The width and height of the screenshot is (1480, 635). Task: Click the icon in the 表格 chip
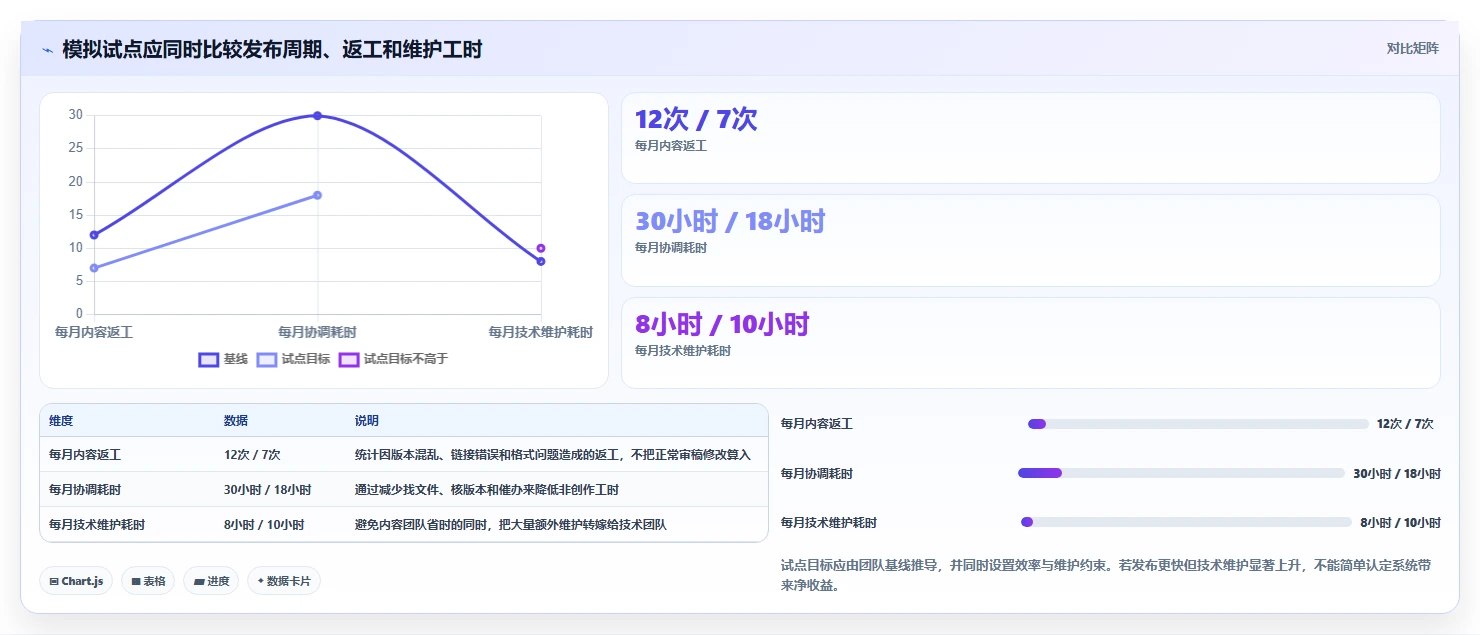point(136,581)
